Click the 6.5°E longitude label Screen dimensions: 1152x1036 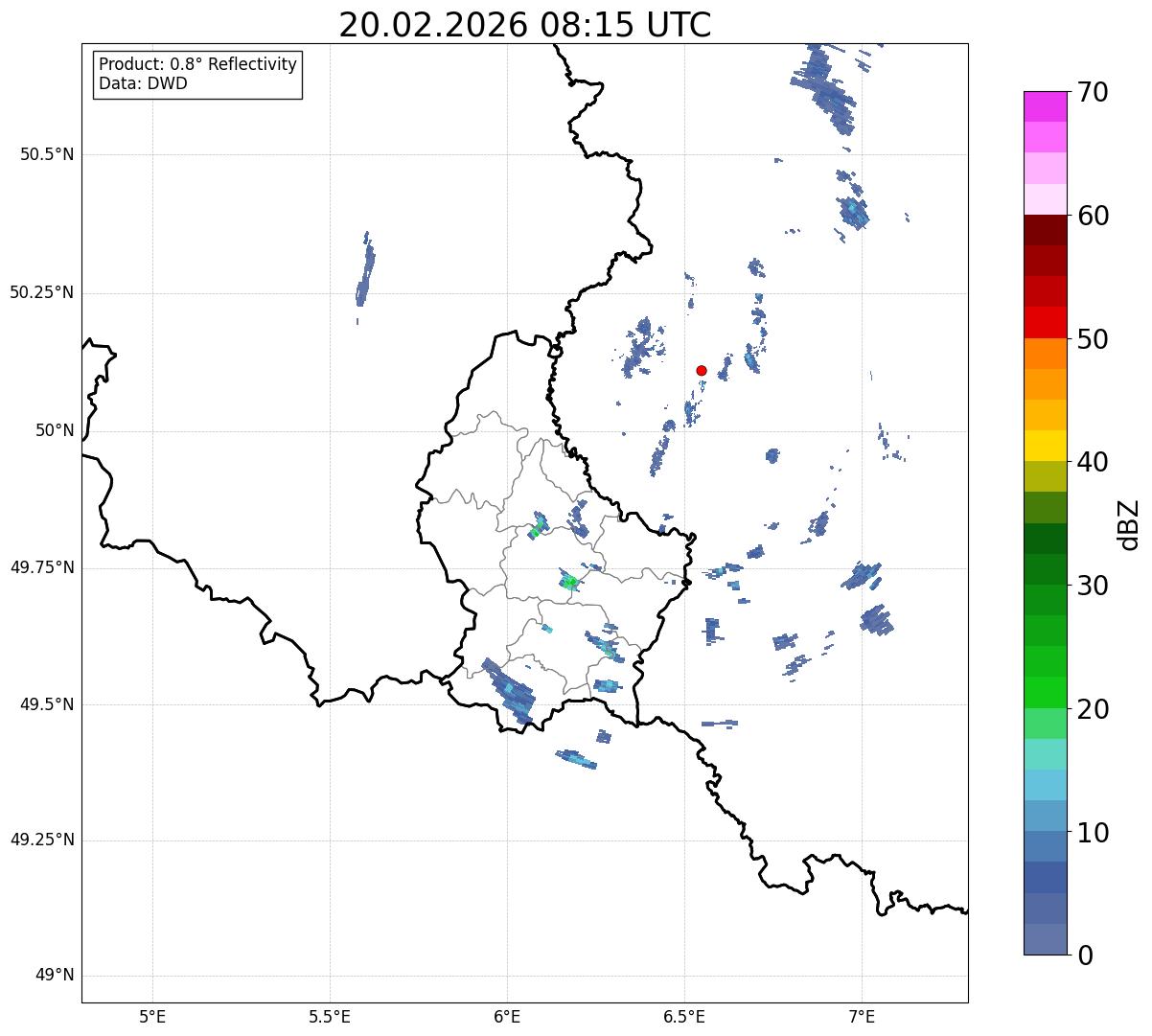684,1016
